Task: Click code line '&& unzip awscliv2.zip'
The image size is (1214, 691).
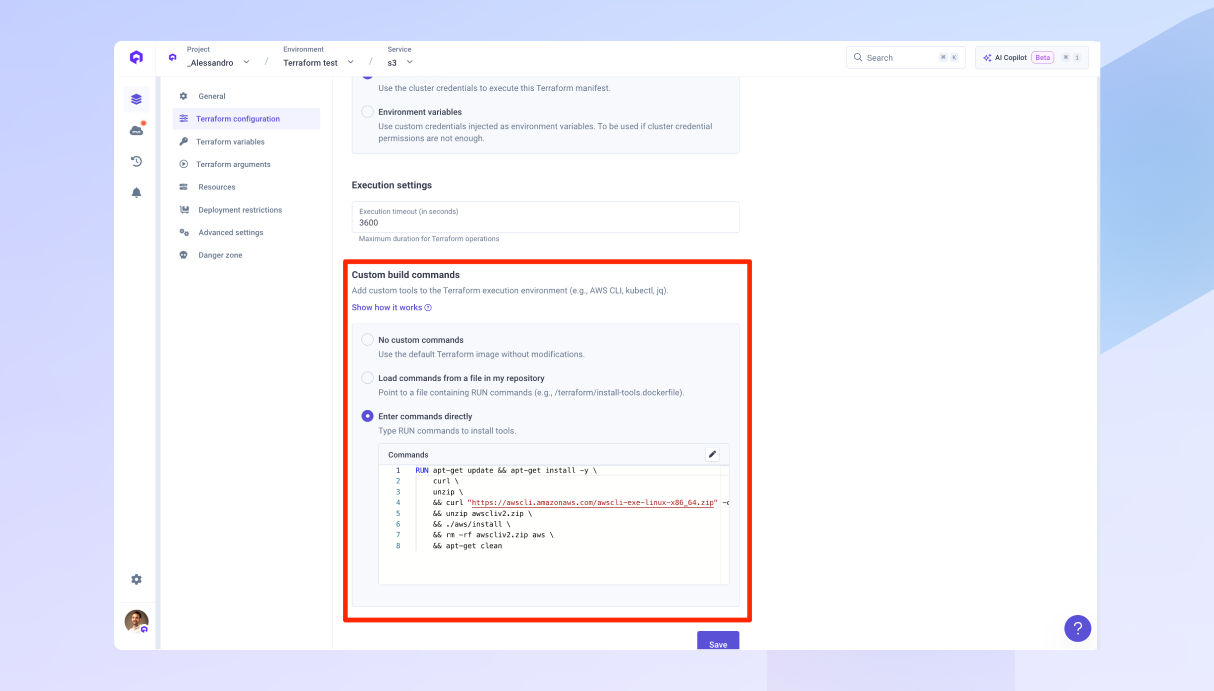Action: (482, 514)
